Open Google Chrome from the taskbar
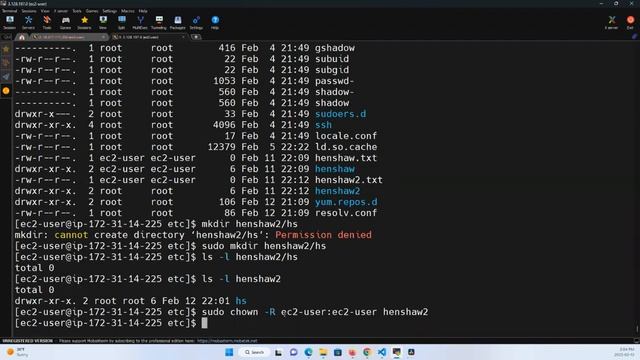640x360 pixels. [367, 352]
